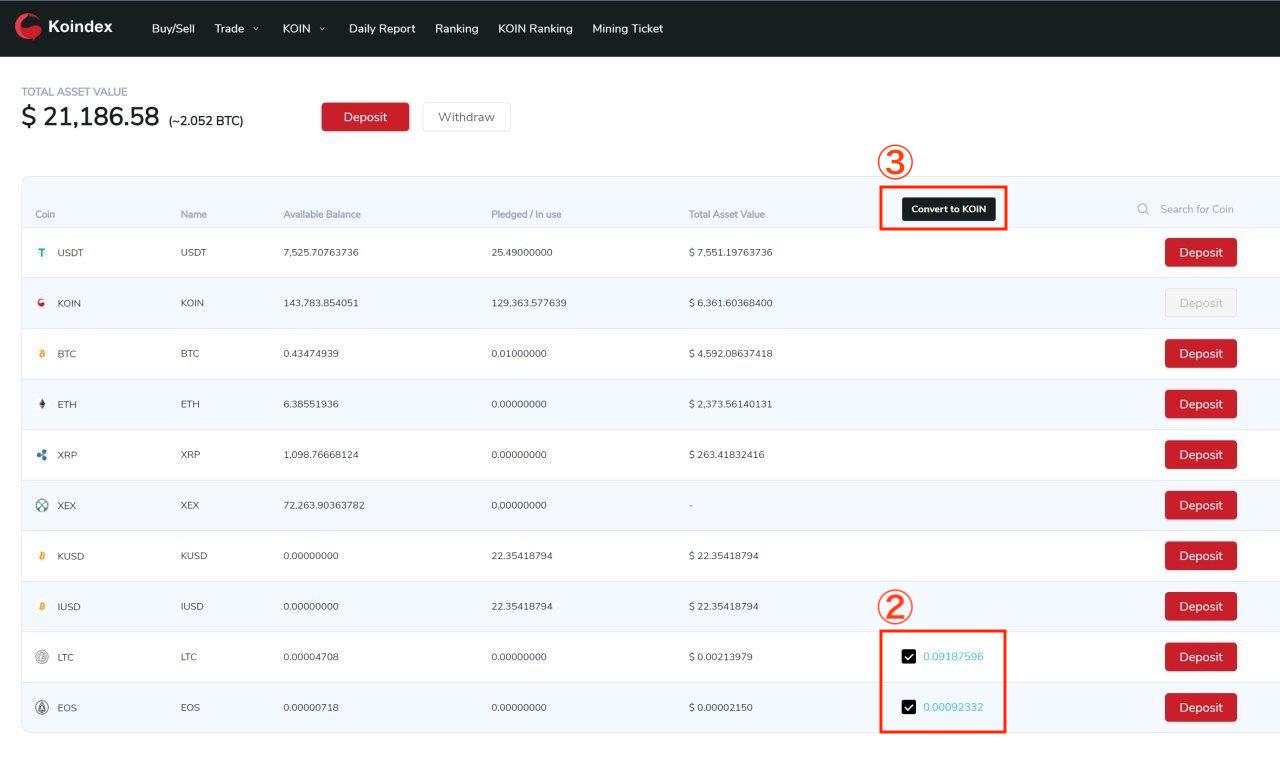The image size is (1280, 758).
Task: Click inside the Search for Coin field
Action: coord(1197,209)
